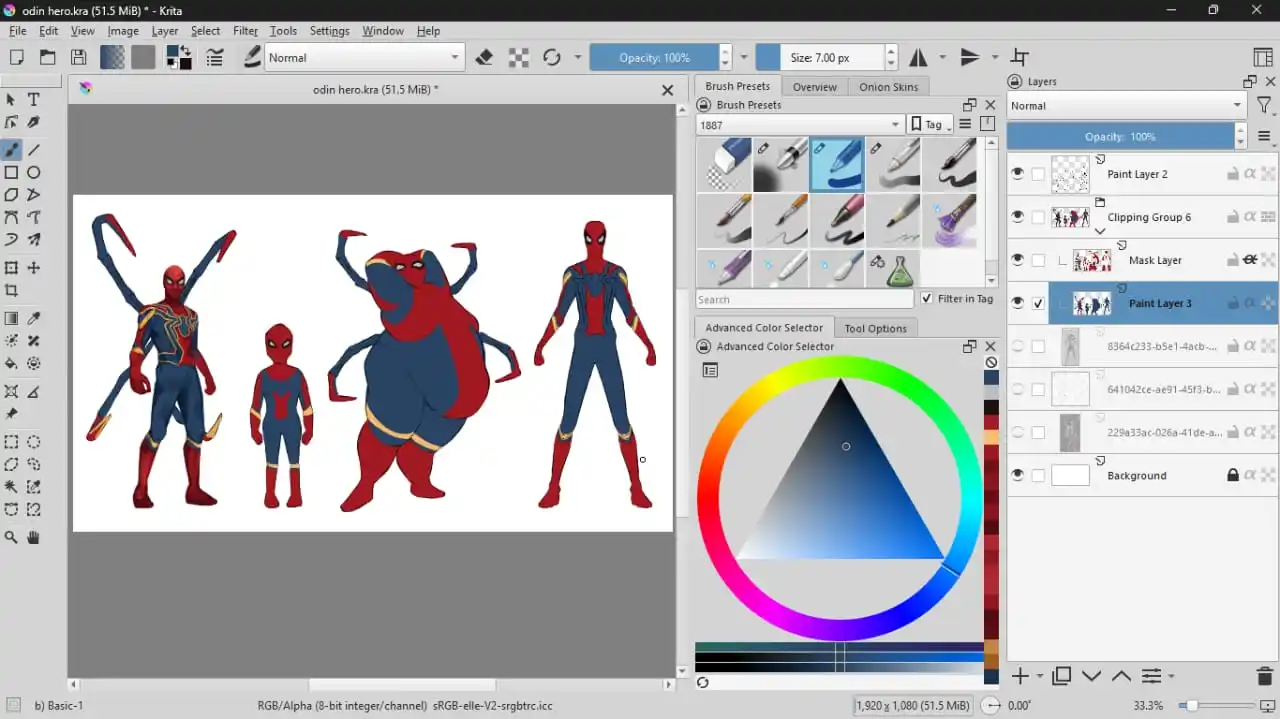Switch to the Onion Skins tab
The width and height of the screenshot is (1280, 719).
tap(888, 87)
